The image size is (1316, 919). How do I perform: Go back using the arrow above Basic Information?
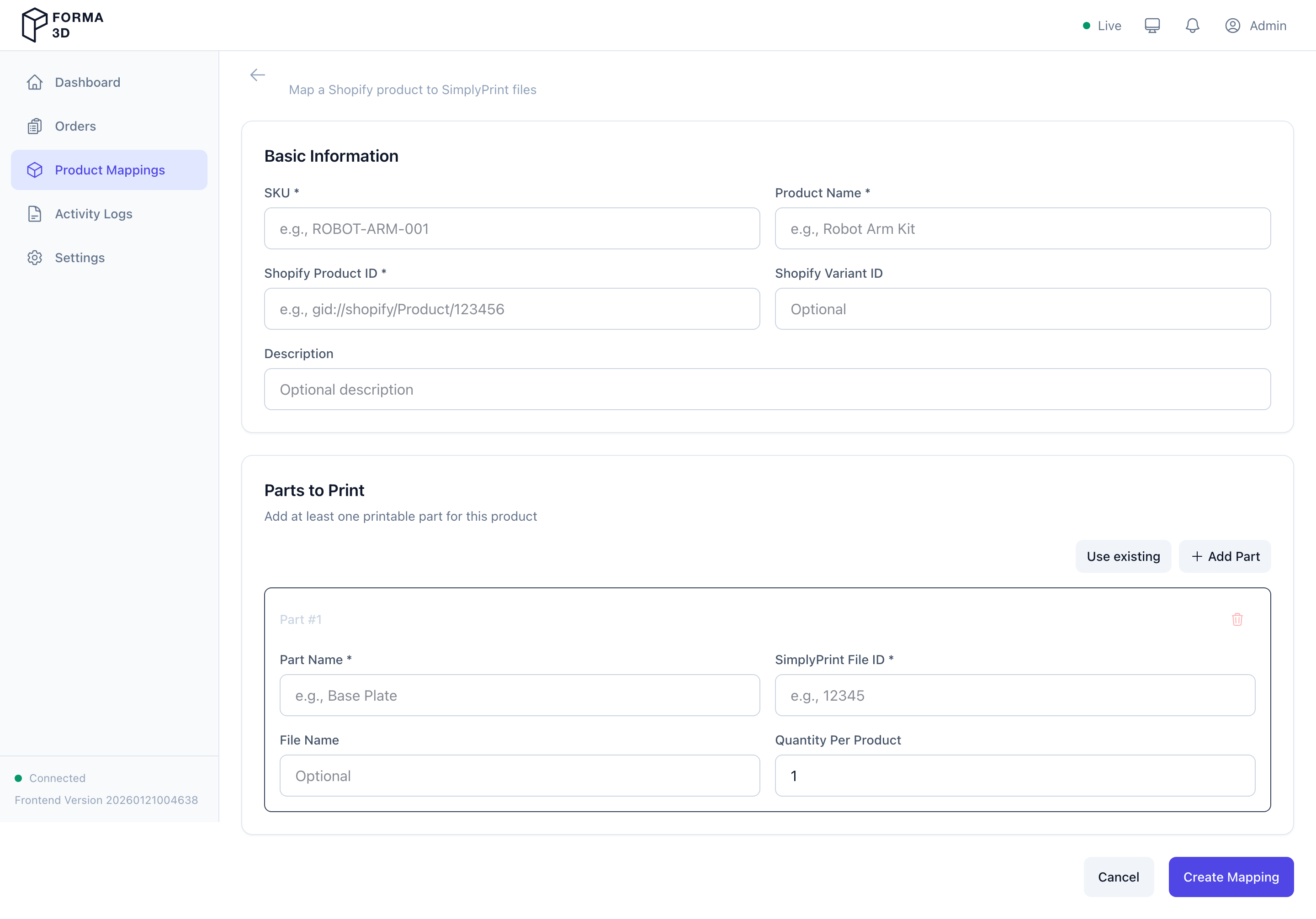(x=257, y=74)
